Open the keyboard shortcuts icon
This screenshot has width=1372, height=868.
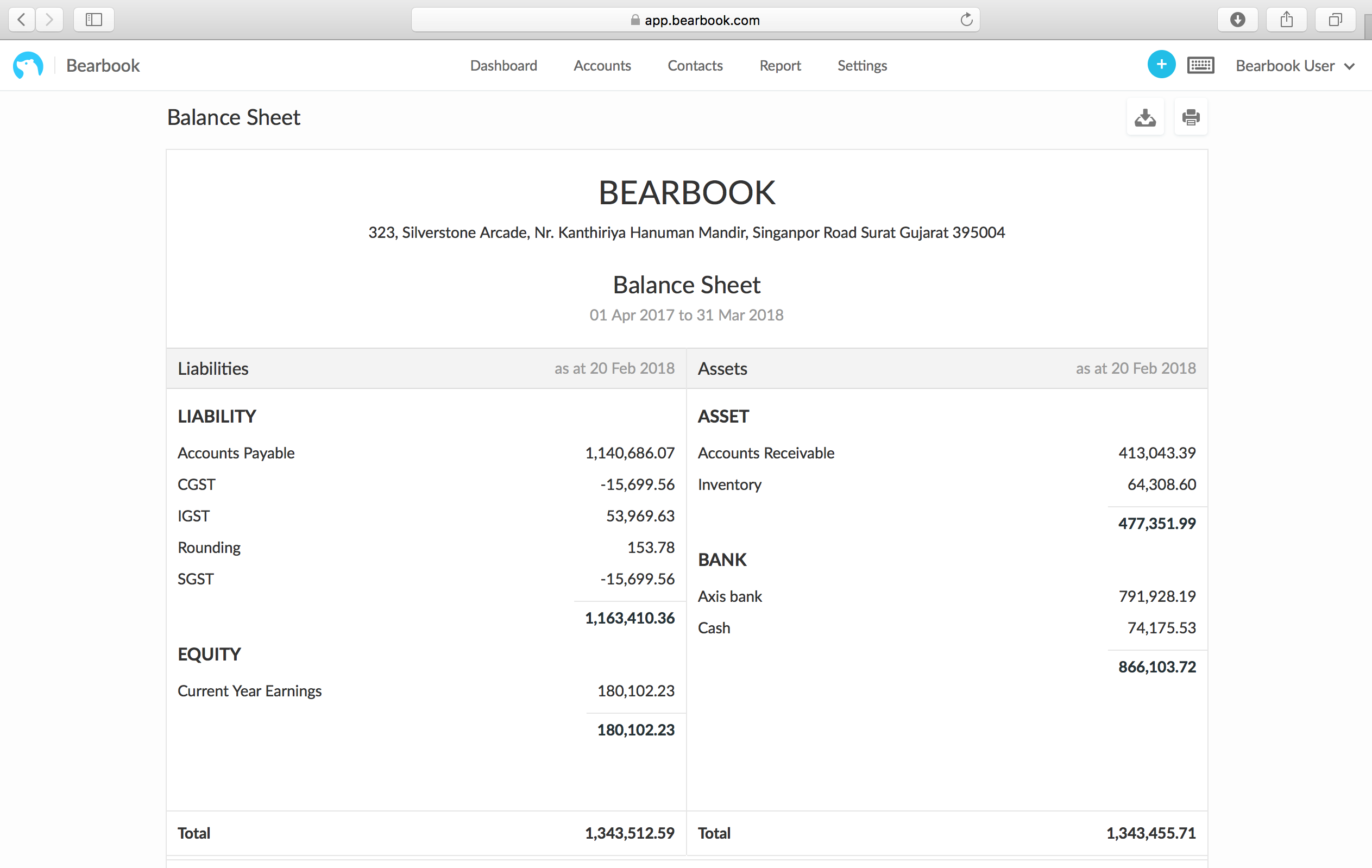pyautogui.click(x=1200, y=66)
